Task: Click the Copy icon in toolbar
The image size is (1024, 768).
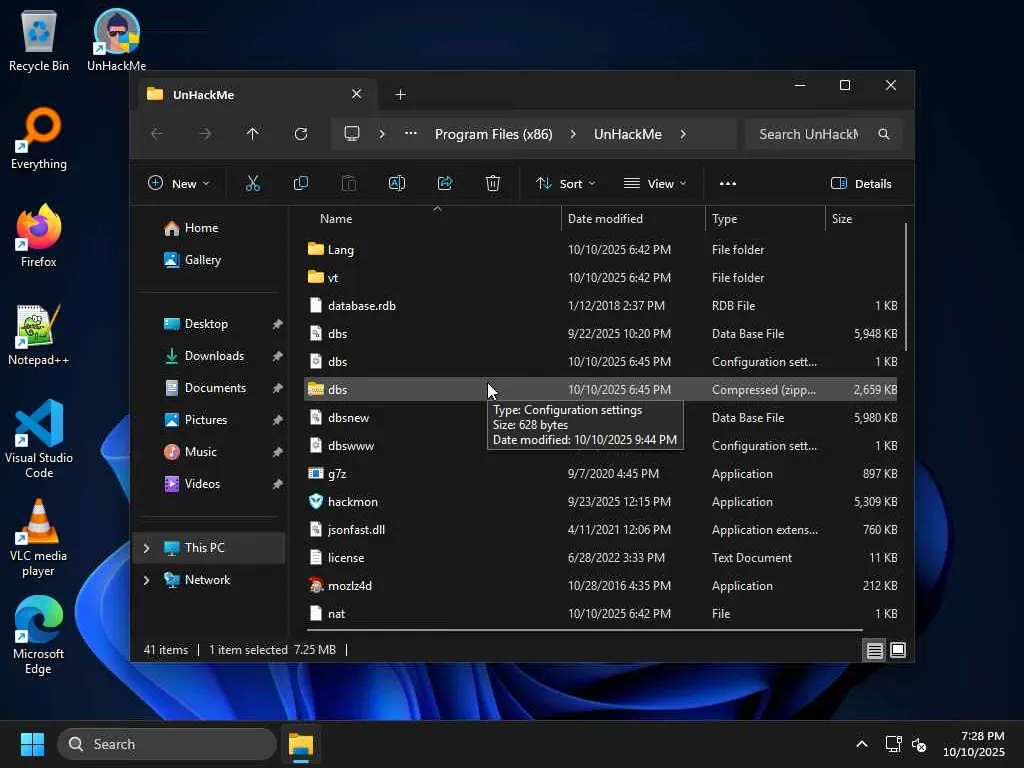Action: [x=300, y=184]
